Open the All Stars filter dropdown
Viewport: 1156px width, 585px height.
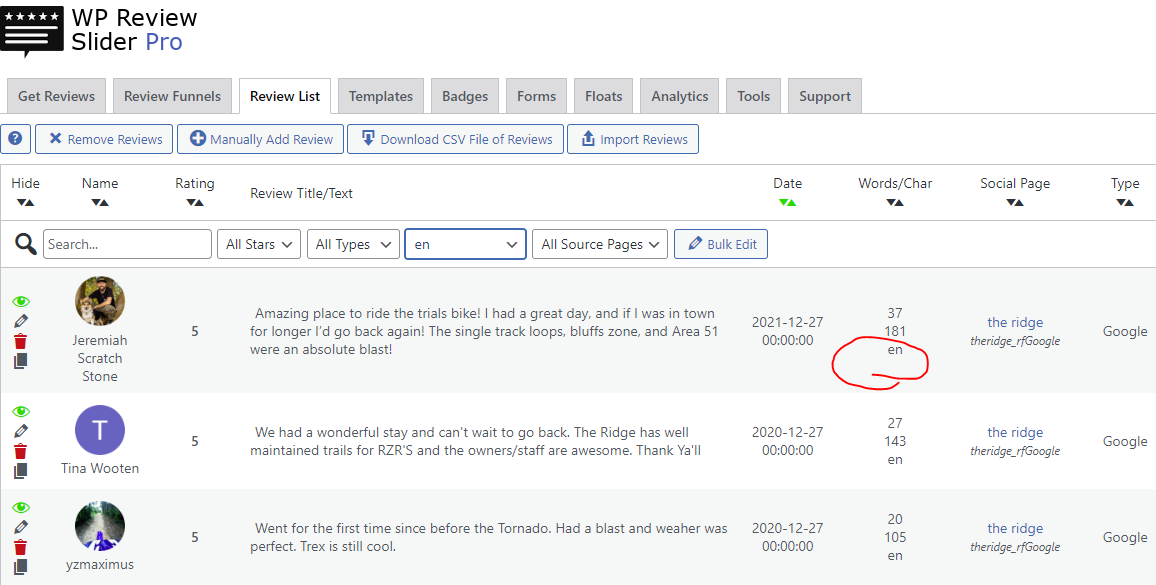[x=259, y=244]
